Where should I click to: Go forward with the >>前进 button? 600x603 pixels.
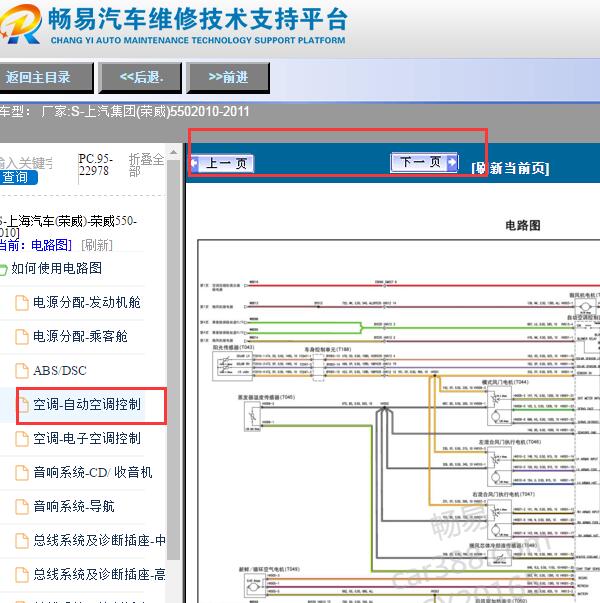[x=228, y=78]
